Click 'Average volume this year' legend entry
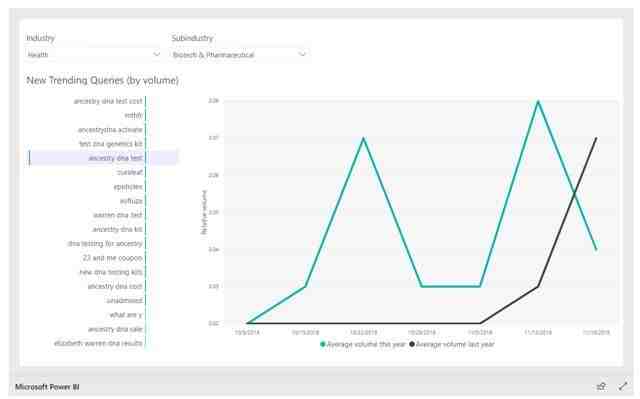Screen dimensions: 640x399 363,344
